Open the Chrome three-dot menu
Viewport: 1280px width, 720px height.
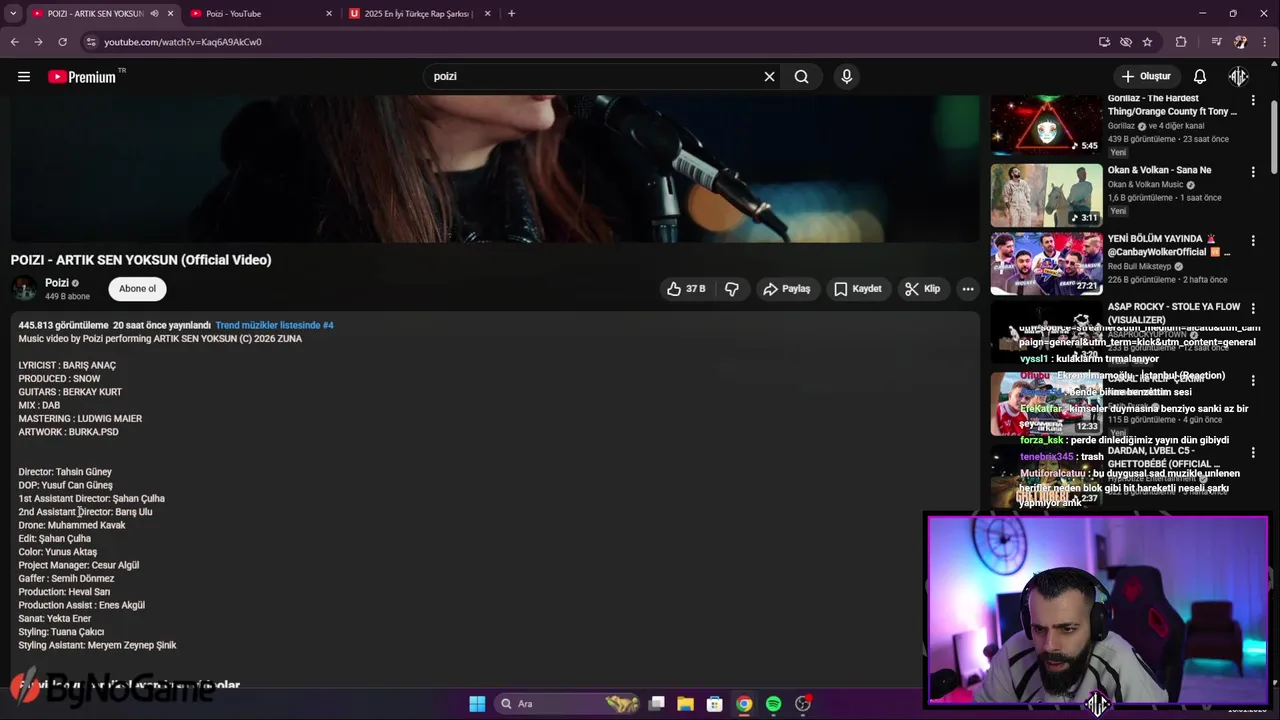tap(1265, 42)
